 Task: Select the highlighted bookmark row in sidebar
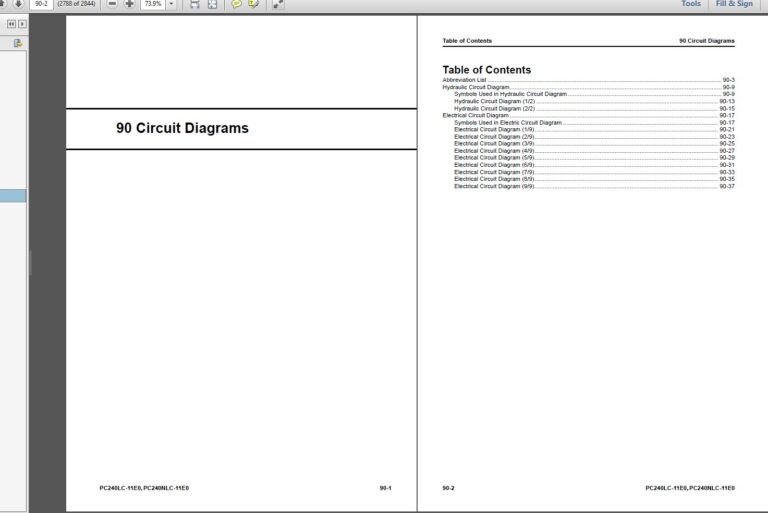(13, 195)
